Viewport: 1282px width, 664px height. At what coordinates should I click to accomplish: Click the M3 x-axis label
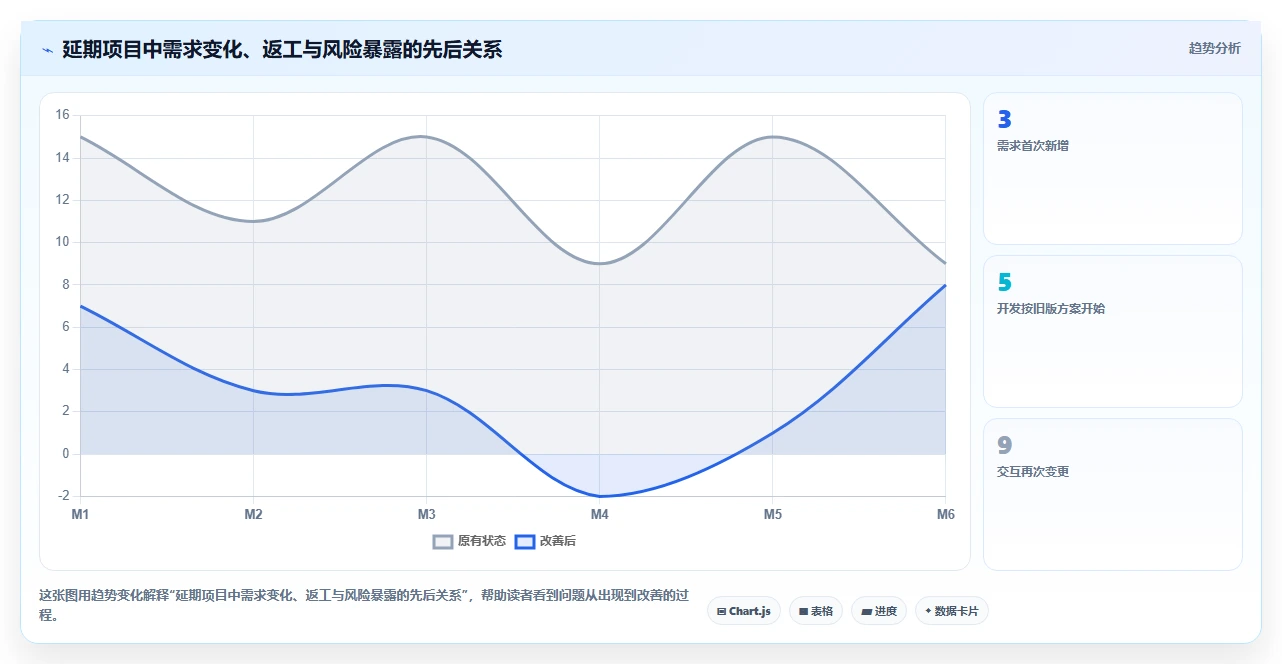click(426, 515)
